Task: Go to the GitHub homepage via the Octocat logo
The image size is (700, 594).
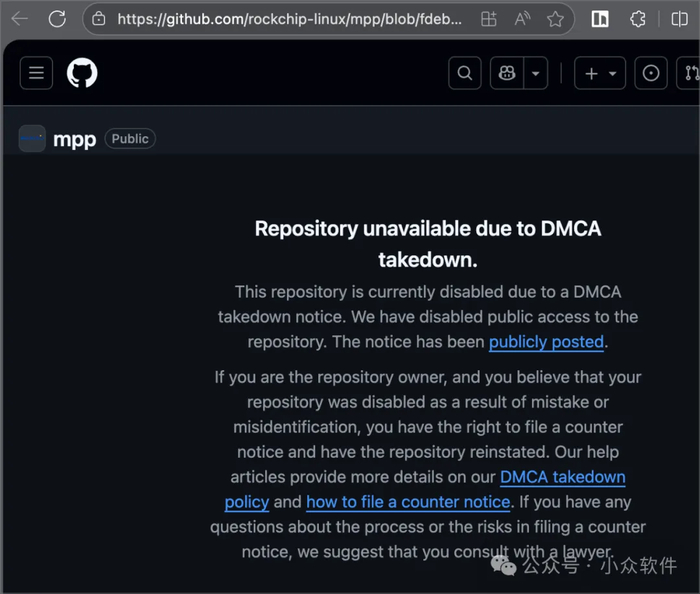Action: pyautogui.click(x=82, y=73)
